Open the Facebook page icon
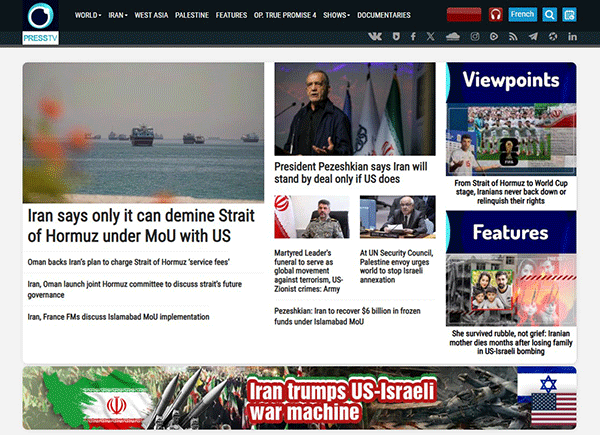This screenshot has height=435, width=600. click(x=413, y=36)
